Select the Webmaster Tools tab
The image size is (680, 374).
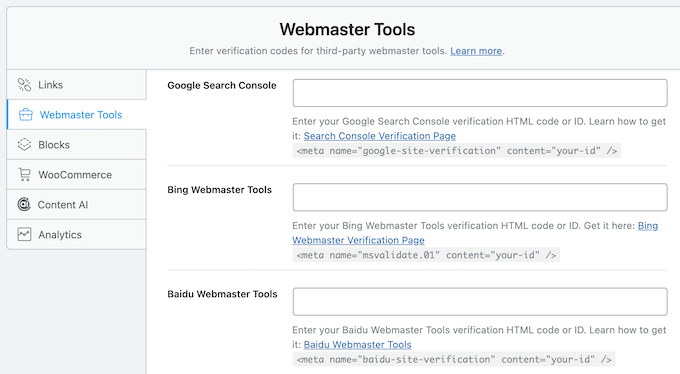click(76, 115)
